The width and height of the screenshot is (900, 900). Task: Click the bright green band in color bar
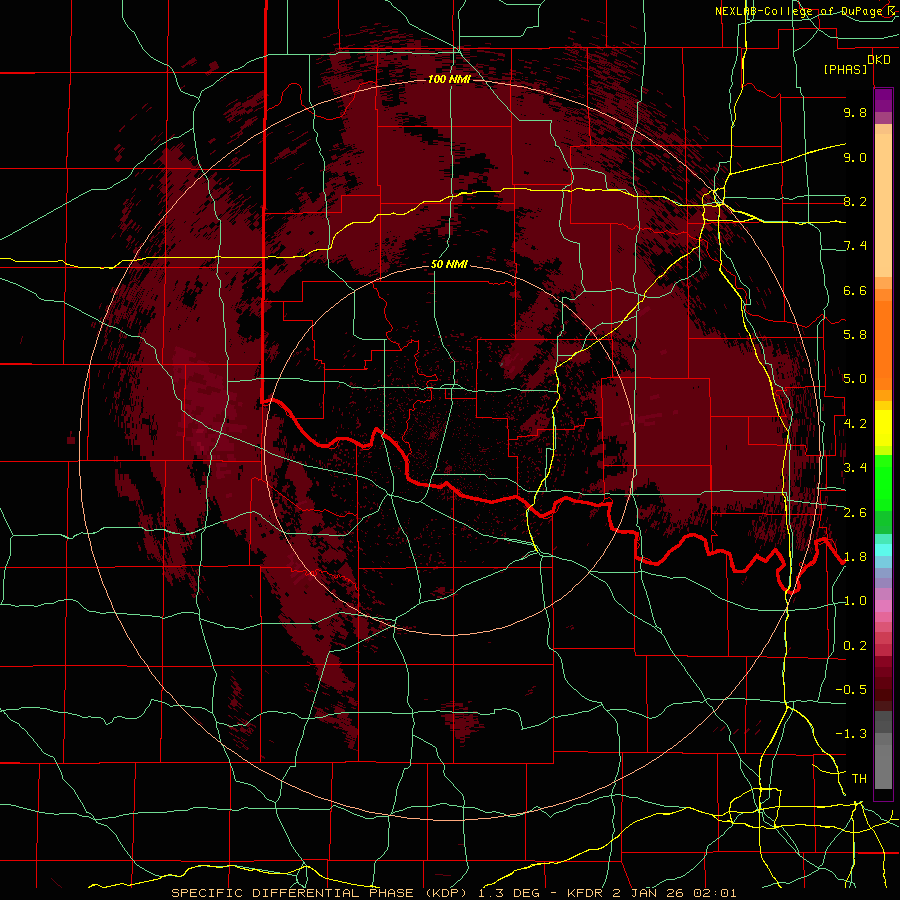883,481
